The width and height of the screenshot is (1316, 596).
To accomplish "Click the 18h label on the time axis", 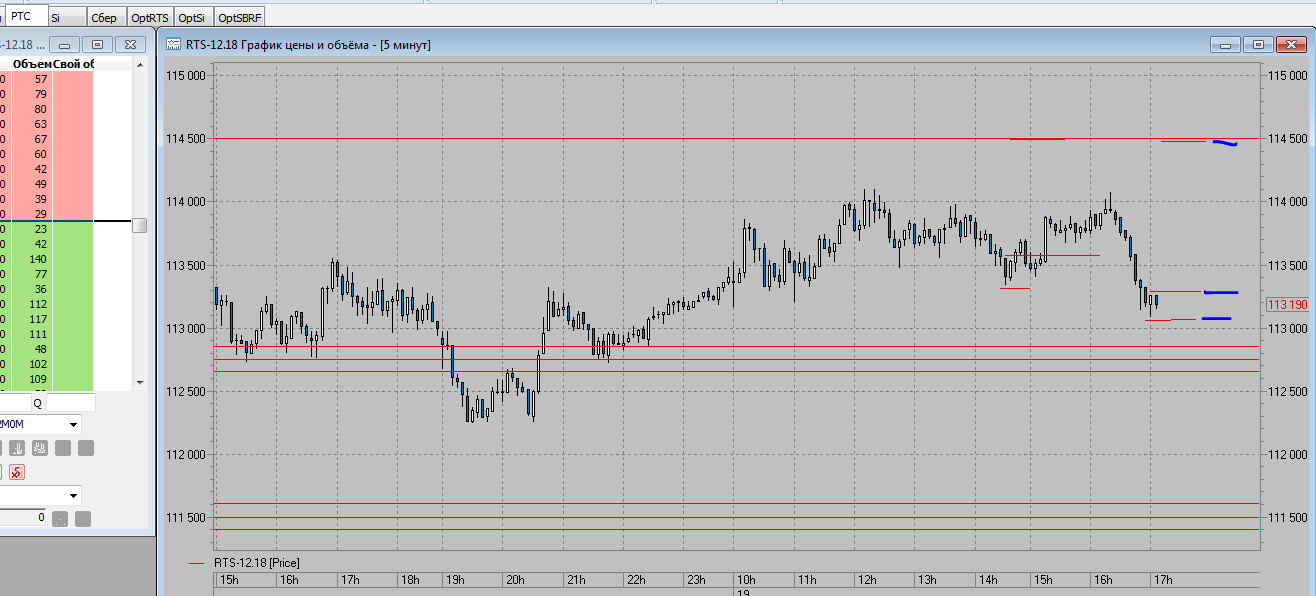I will [x=410, y=580].
